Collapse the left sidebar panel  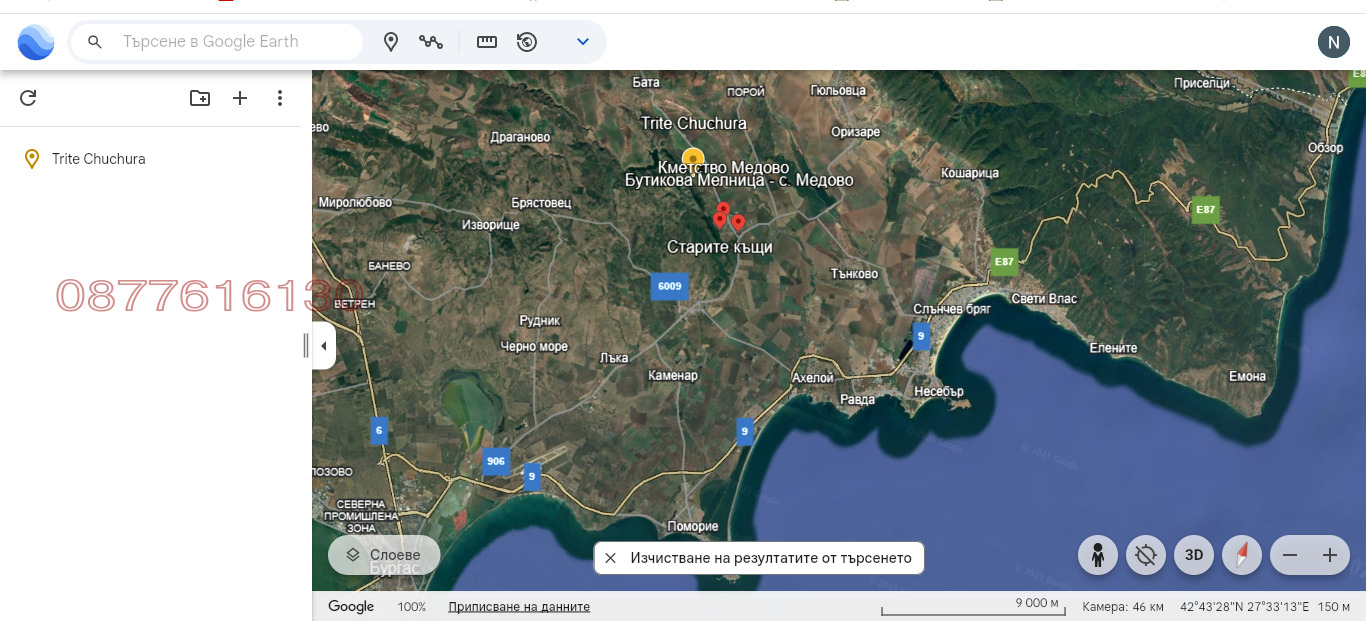tap(323, 345)
